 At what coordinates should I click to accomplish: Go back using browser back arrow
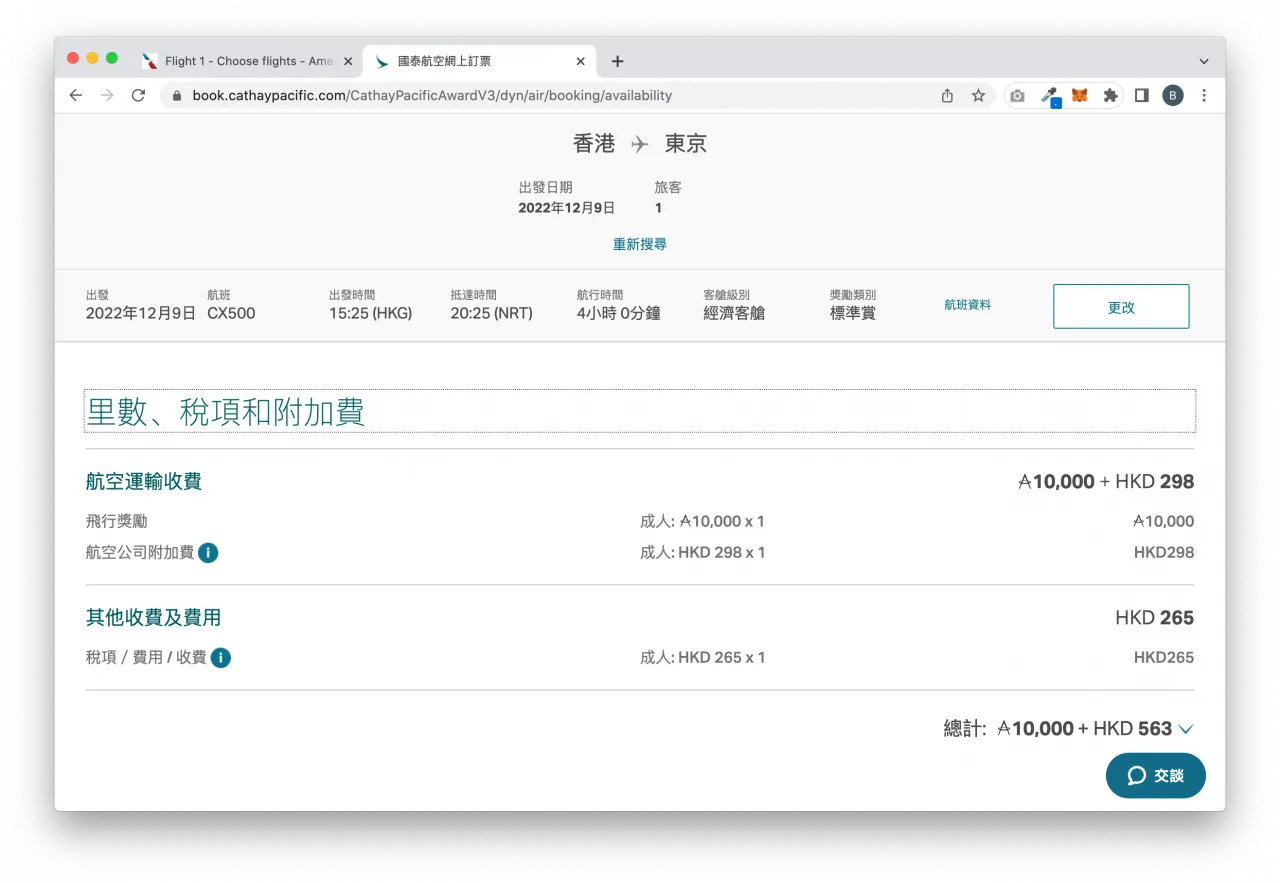[76, 95]
